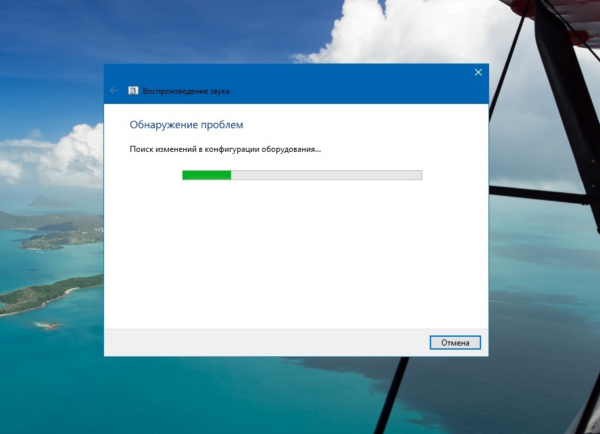Viewport: 600px width, 434px height.
Task: Click the gray unfilled part of the progress bar
Action: [330, 175]
